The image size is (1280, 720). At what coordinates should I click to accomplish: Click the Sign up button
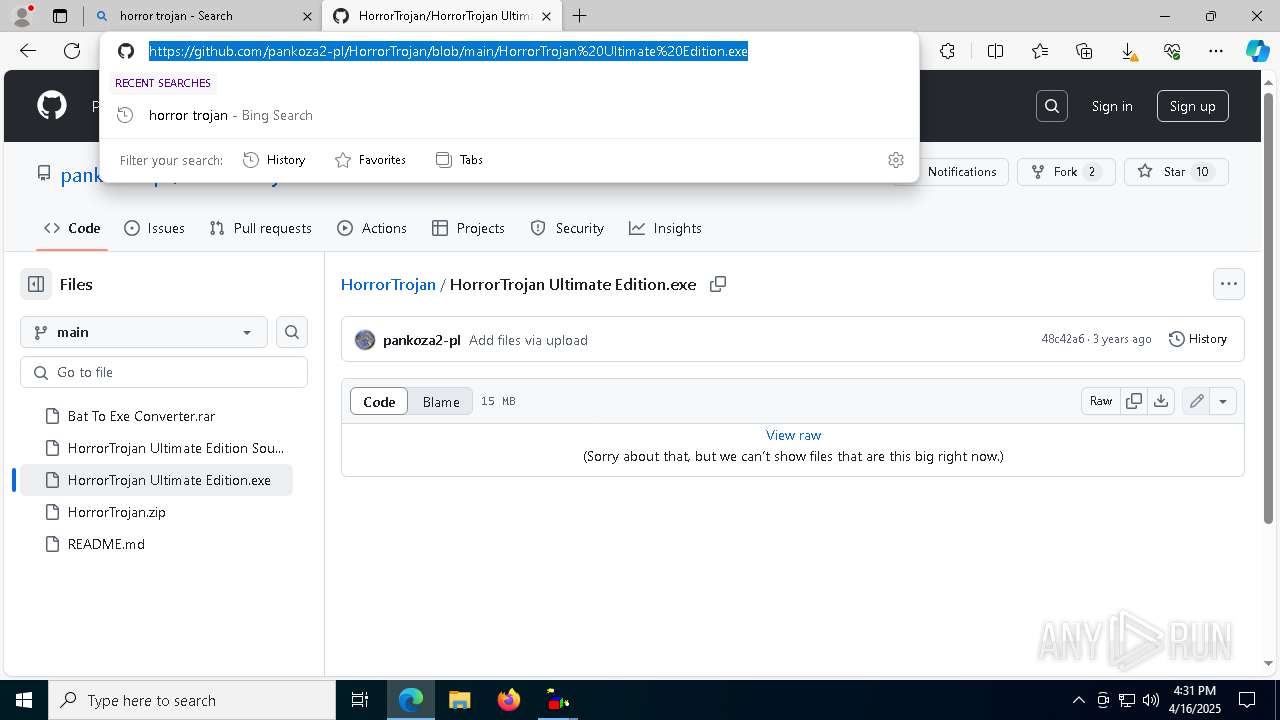click(x=1192, y=106)
